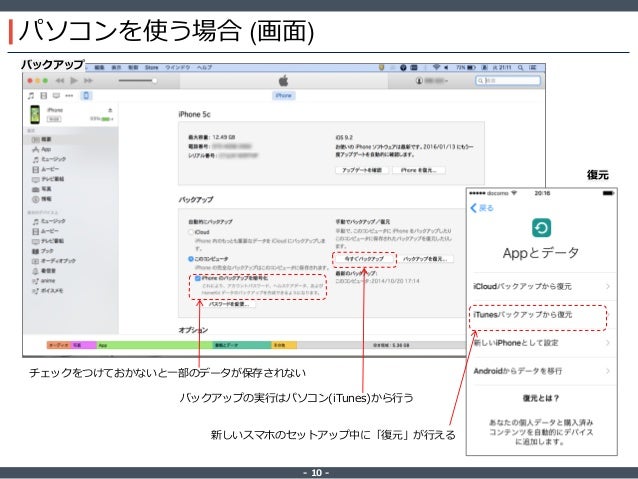Screen dimensions: 638x479
Task: Select このコンピュータ backup radio button
Action: point(190,259)
